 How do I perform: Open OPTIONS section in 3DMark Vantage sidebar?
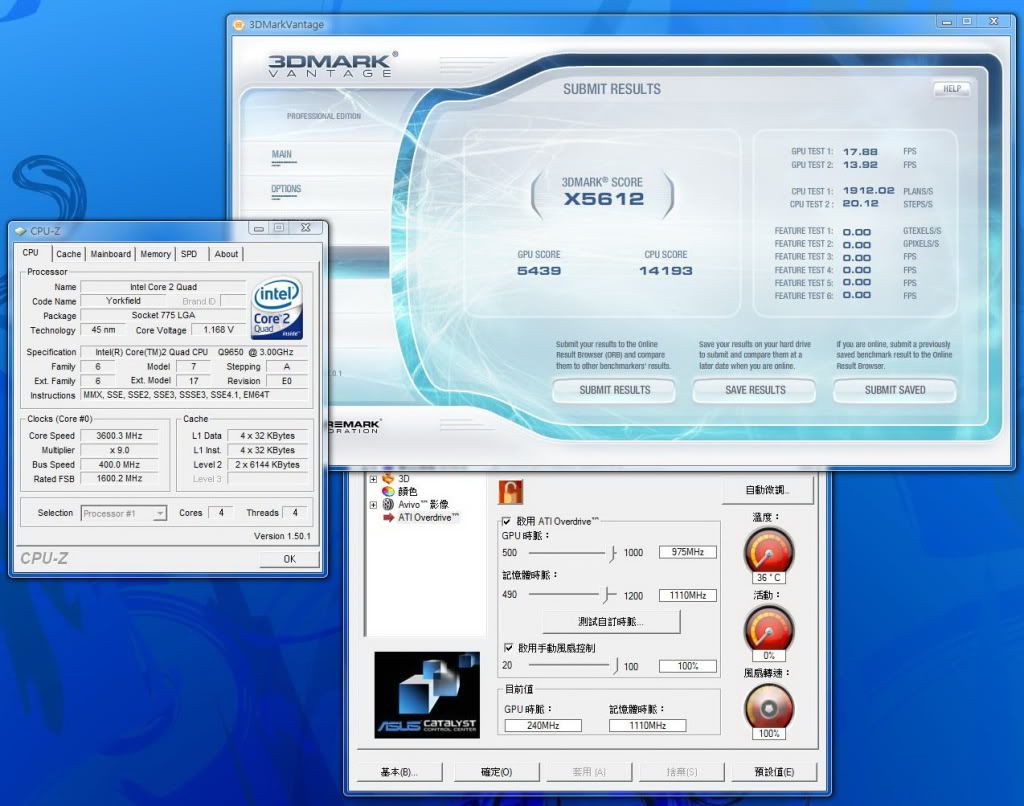point(286,189)
